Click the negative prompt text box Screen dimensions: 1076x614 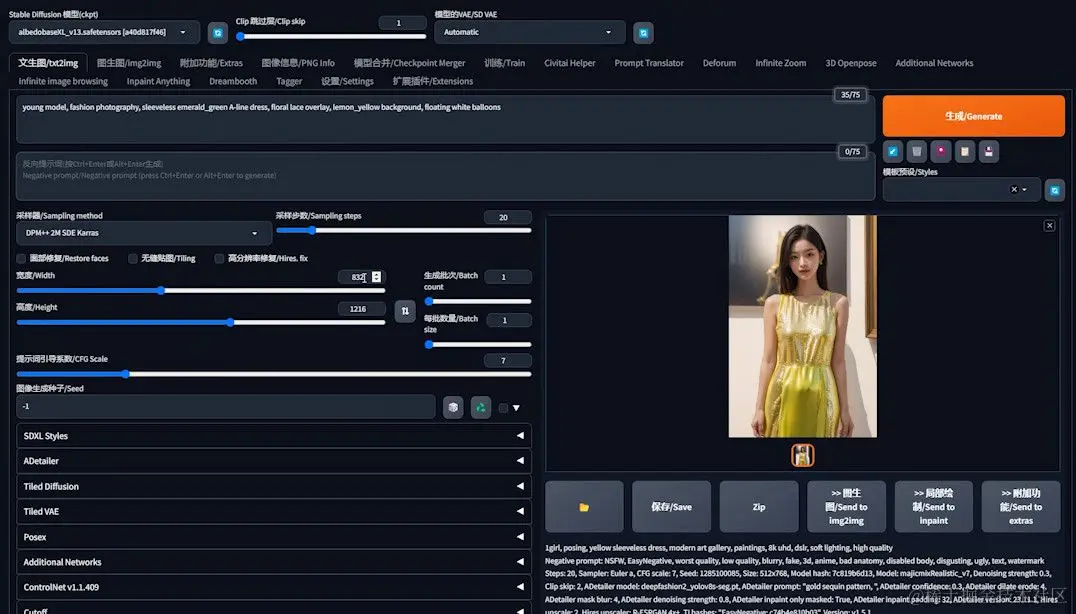pyautogui.click(x=445, y=176)
